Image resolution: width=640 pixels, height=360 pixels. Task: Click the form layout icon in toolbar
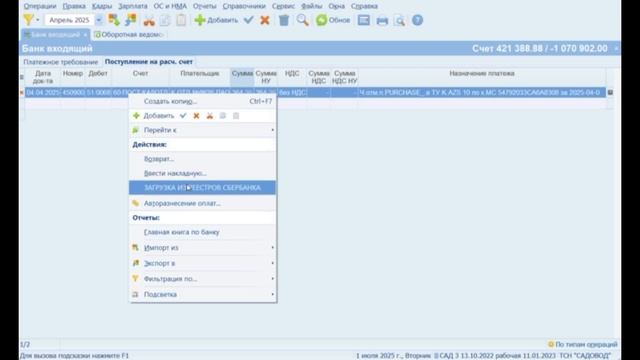(363, 20)
